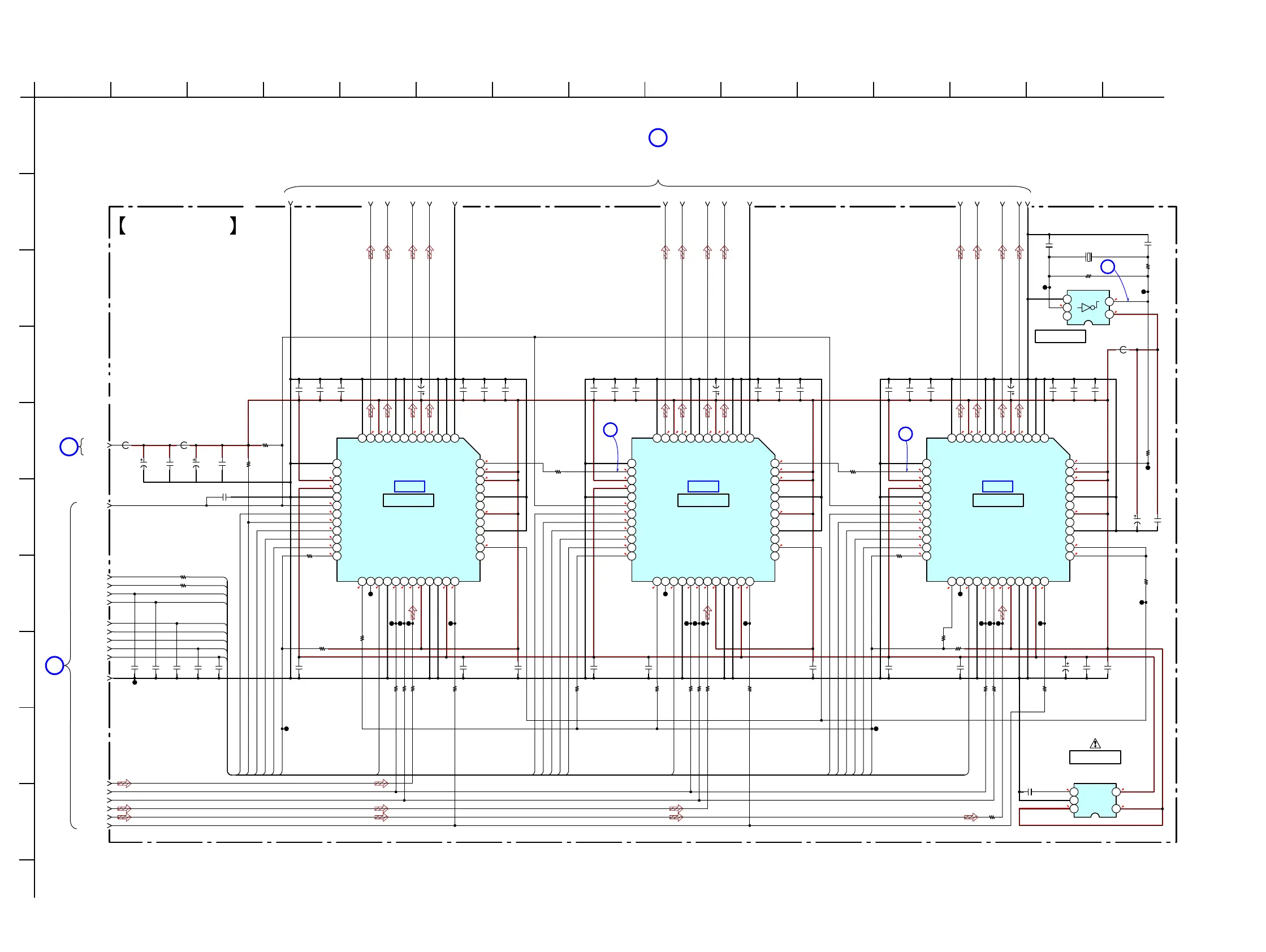Click the cyan body of the middle large IC
1266x952 pixels.
tap(703, 538)
